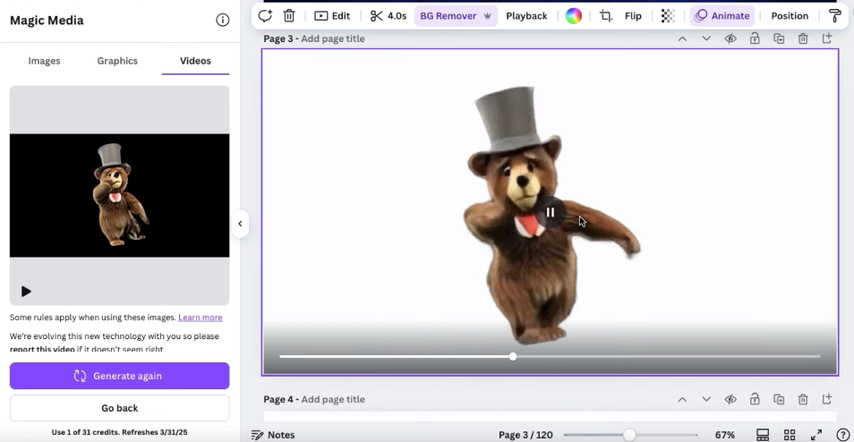854x442 pixels.
Task: Open the Animate panel
Action: pyautogui.click(x=722, y=16)
